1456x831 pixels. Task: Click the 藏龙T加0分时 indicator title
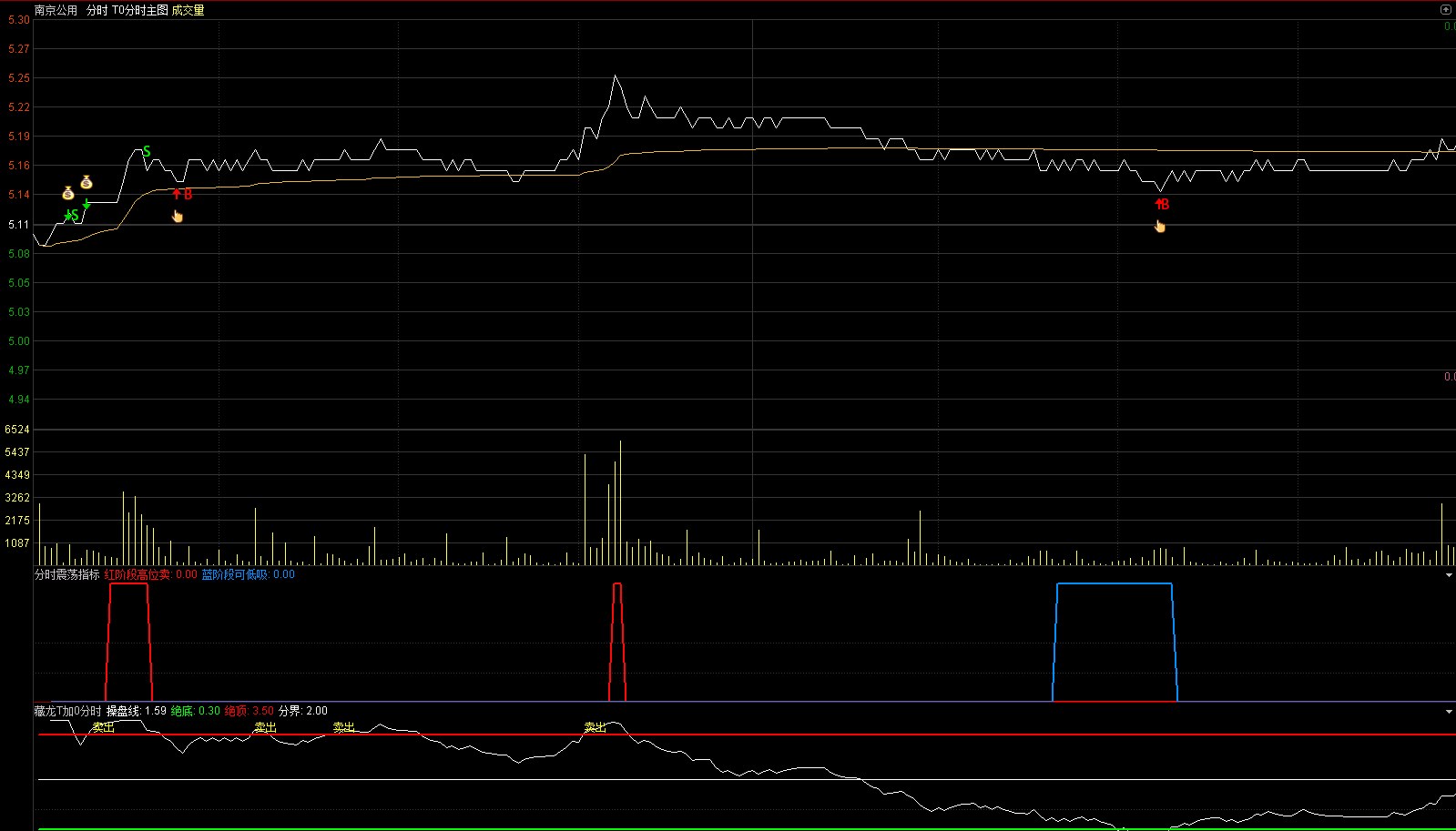[68, 711]
